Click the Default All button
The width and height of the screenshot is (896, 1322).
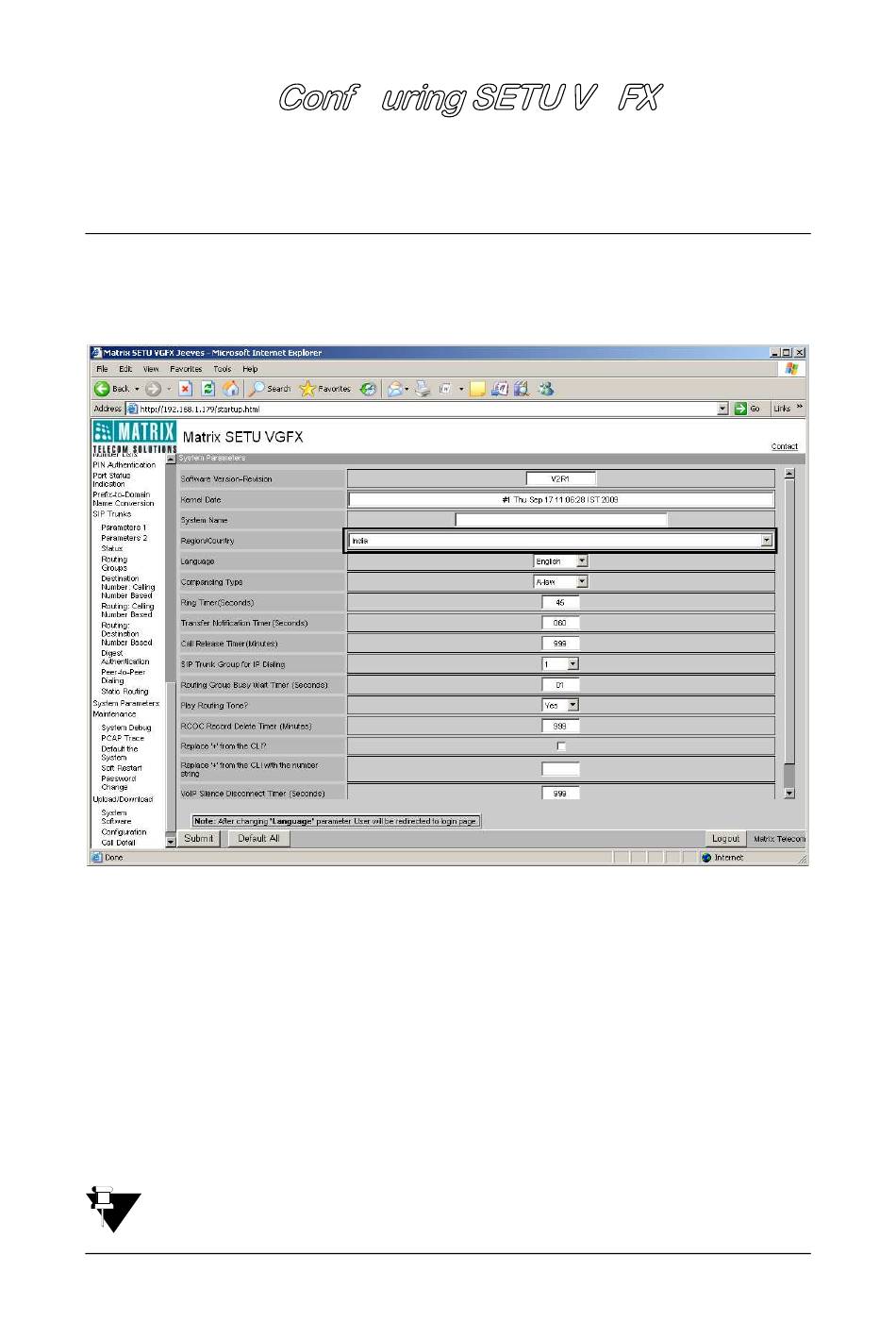point(258,838)
